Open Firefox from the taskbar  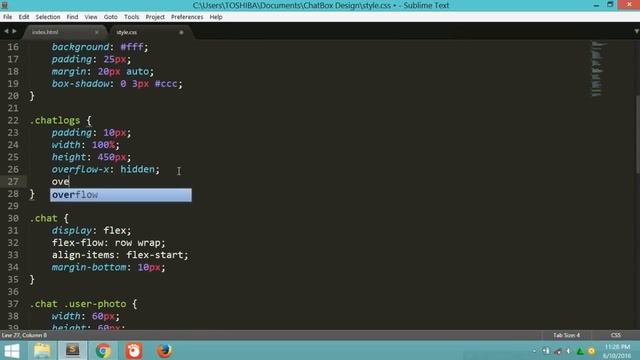[164, 351]
